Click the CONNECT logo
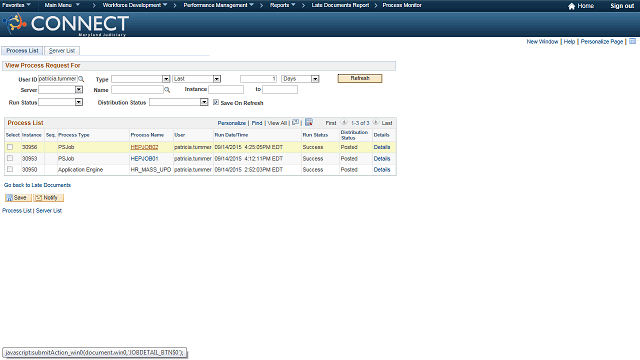 click(x=66, y=24)
